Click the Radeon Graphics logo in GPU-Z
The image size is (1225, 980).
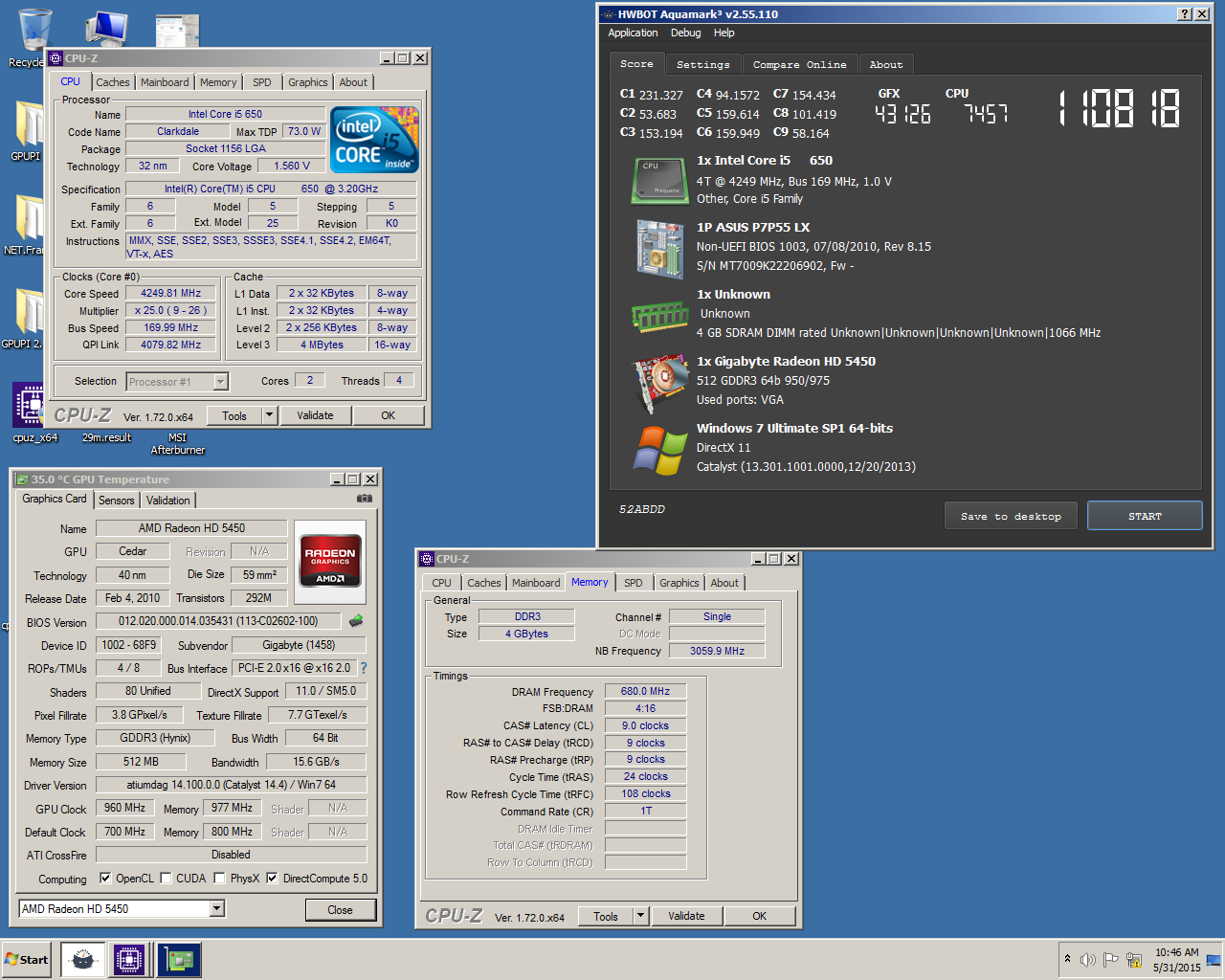point(330,561)
